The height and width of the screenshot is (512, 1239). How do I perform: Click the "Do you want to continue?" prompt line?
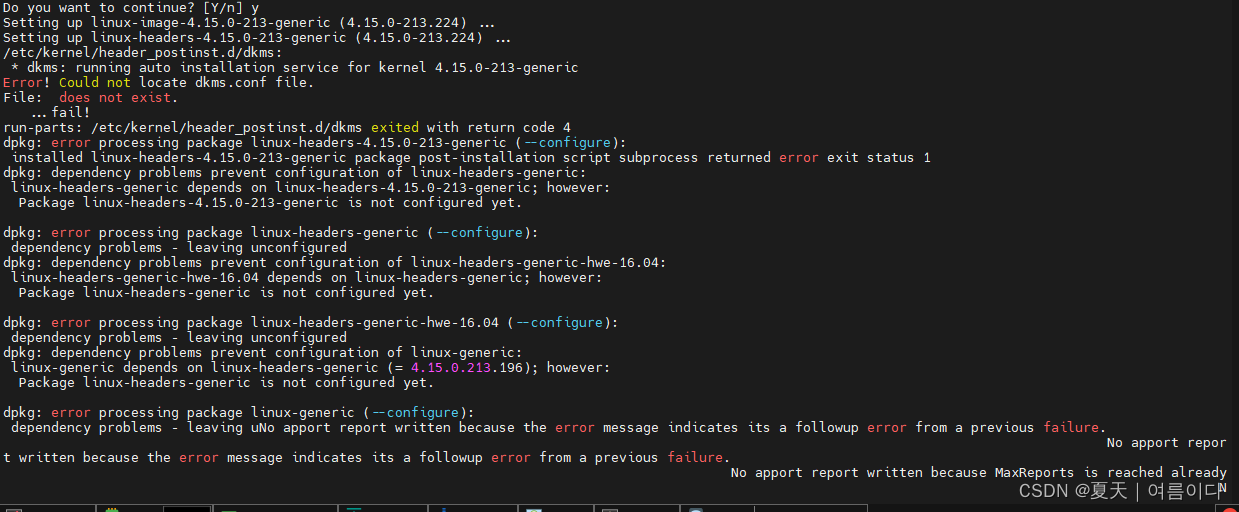coord(130,7)
